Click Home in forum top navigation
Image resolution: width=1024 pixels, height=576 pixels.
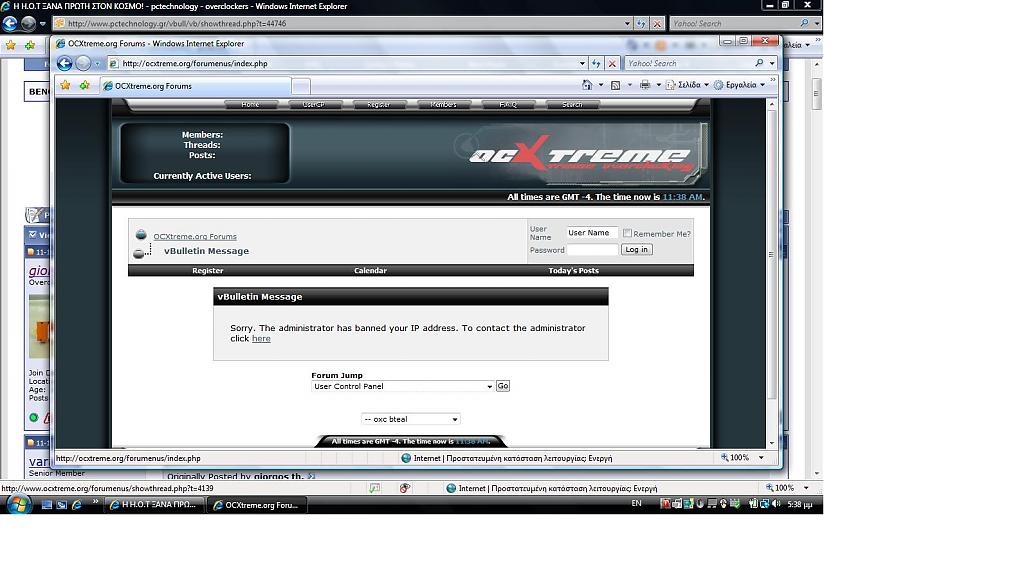[250, 104]
